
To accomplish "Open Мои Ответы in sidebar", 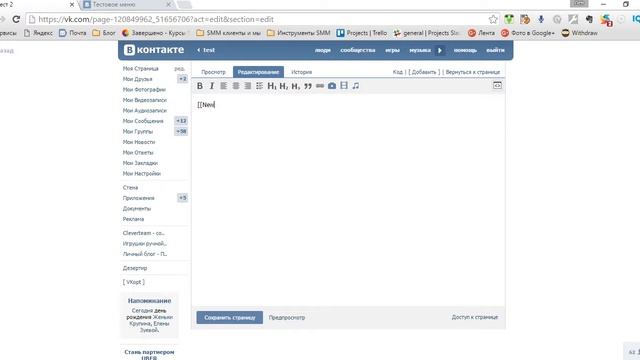I will [x=138, y=152].
